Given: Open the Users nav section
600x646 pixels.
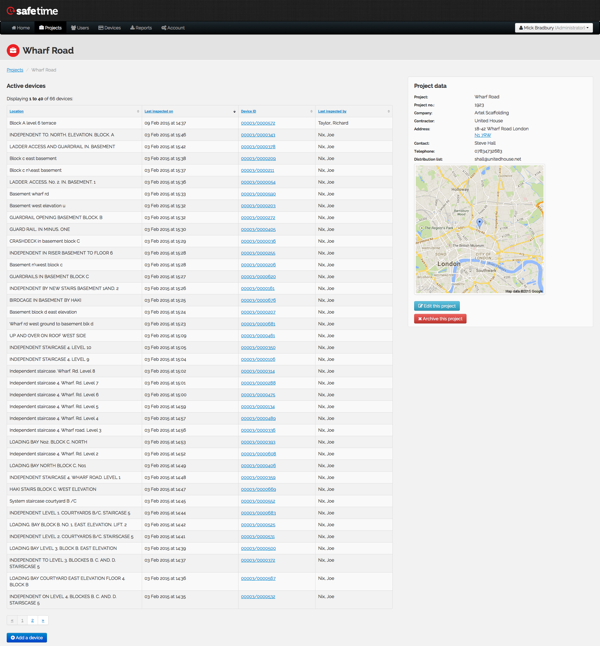Looking at the screenshot, I should tap(80, 28).
